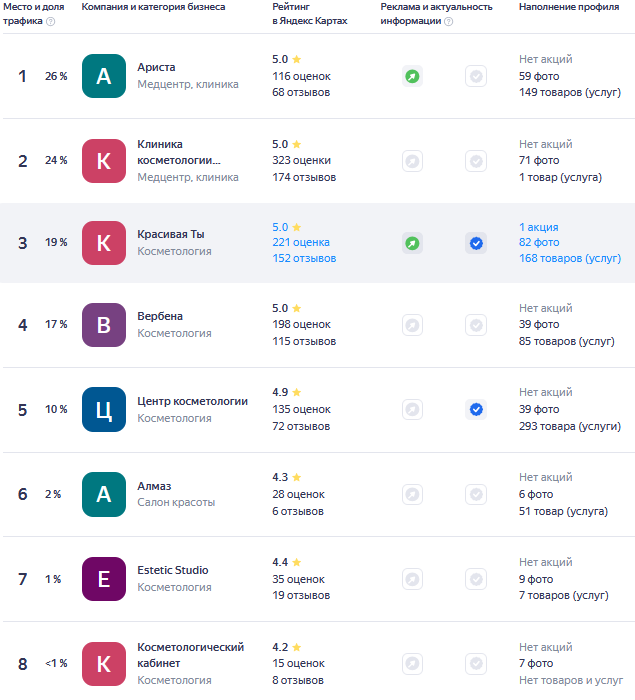Click the Рейтинг в Яндекс Картах column header

pyautogui.click(x=310, y=14)
